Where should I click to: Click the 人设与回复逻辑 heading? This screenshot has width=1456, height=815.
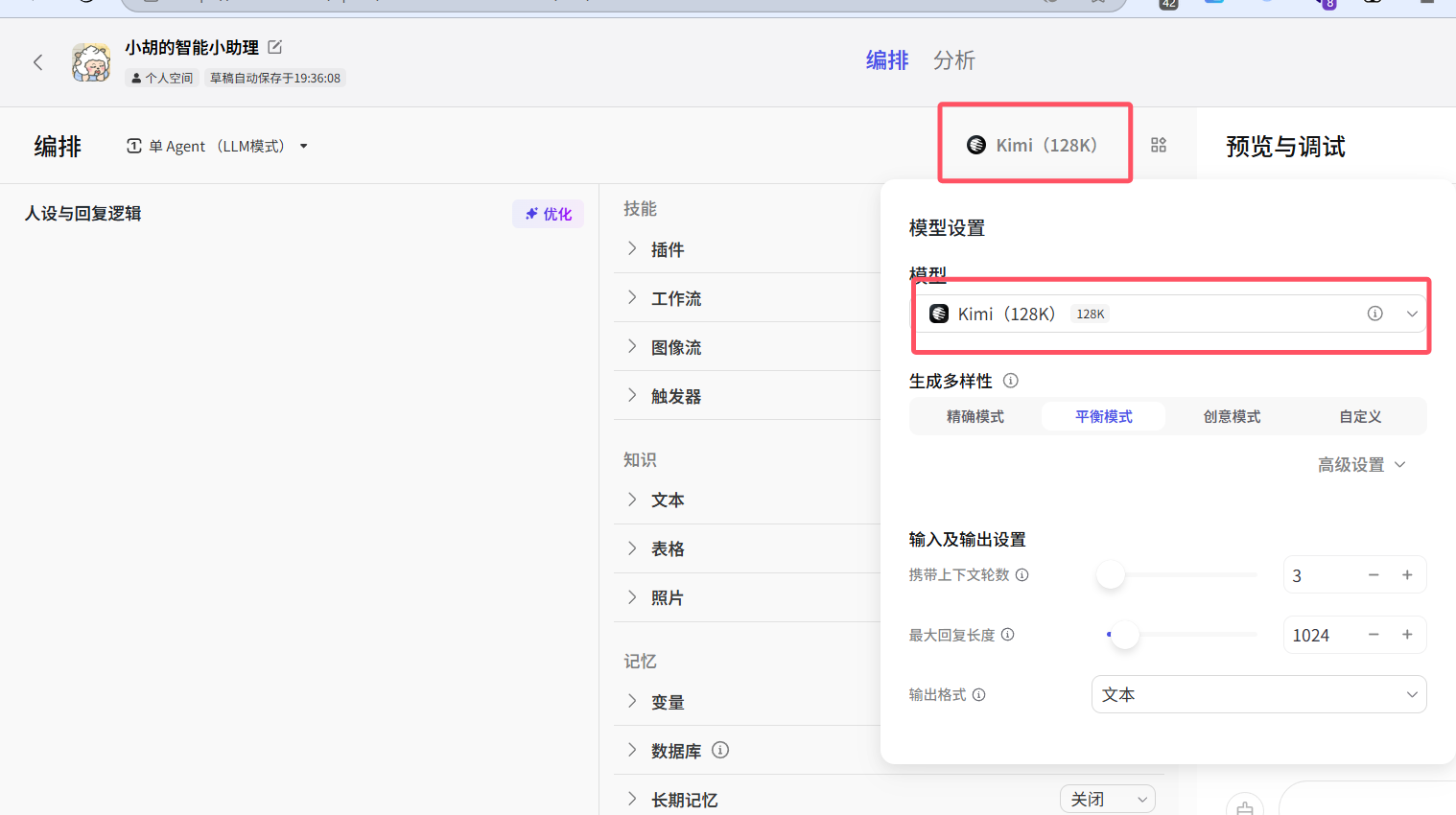(x=83, y=213)
